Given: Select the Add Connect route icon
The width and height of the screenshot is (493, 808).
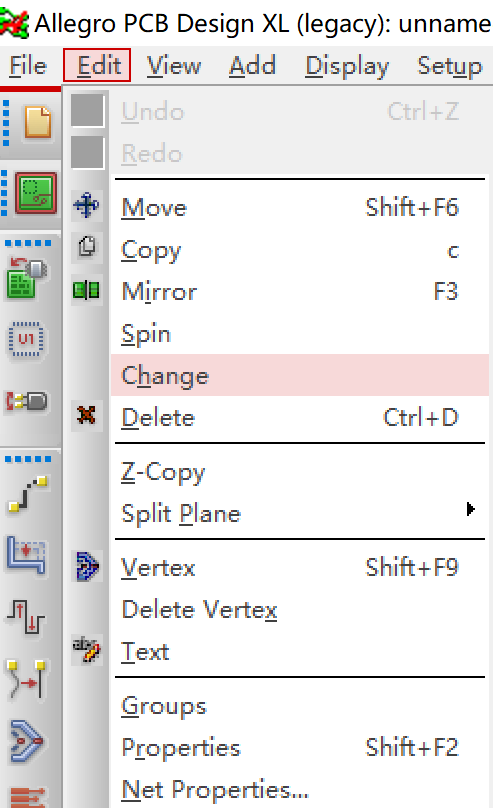Looking at the screenshot, I should click(28, 495).
